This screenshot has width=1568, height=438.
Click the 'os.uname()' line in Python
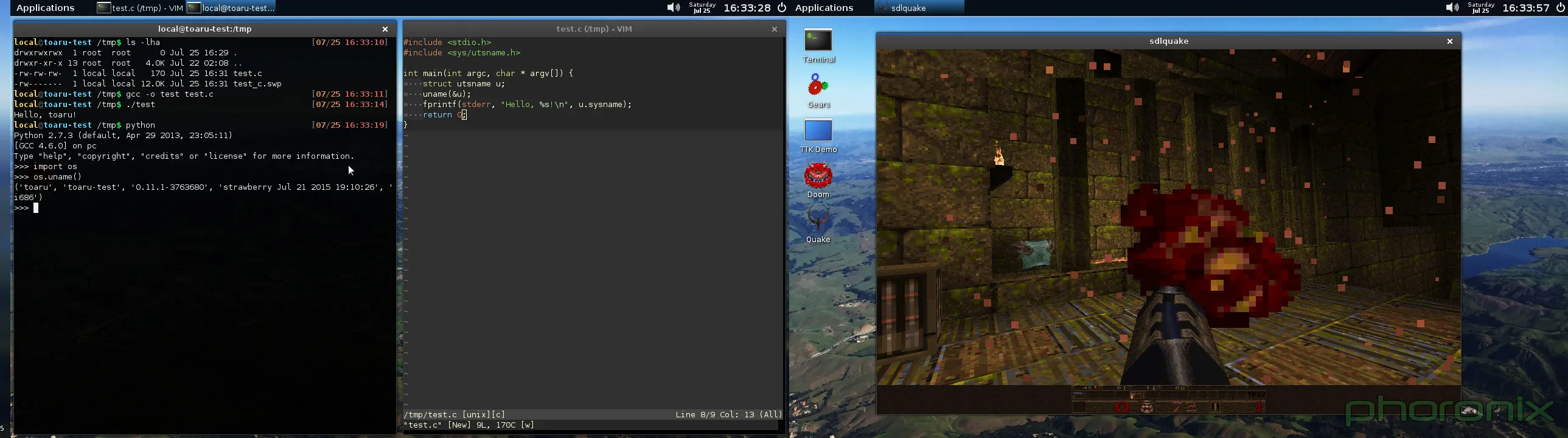point(48,177)
